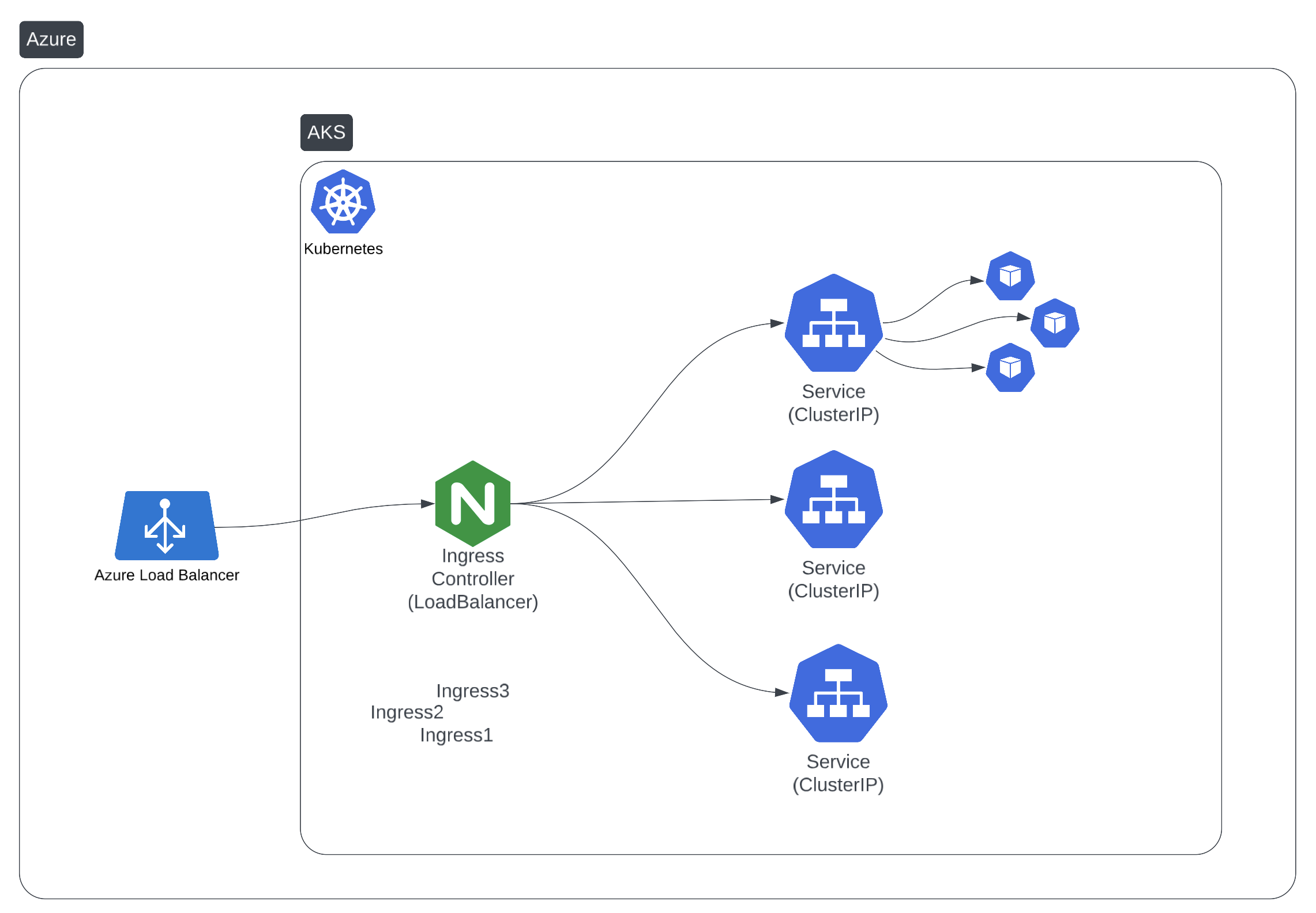Select the Azure Load Balancer icon
Image resolution: width=1316 pixels, height=913 pixels.
pos(166,526)
